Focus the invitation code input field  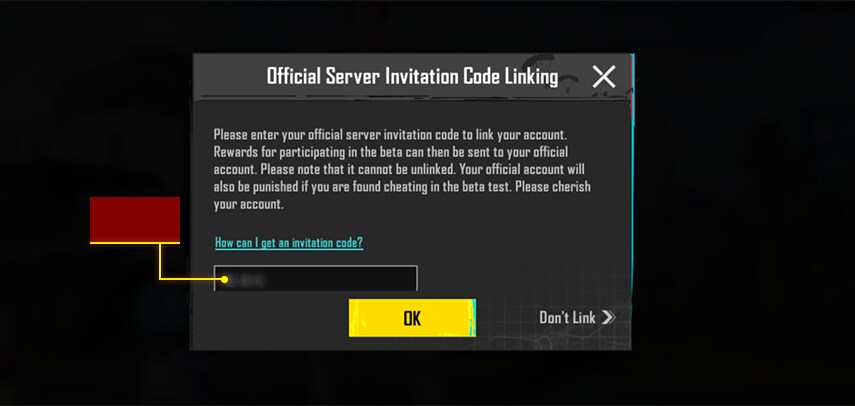(316, 278)
